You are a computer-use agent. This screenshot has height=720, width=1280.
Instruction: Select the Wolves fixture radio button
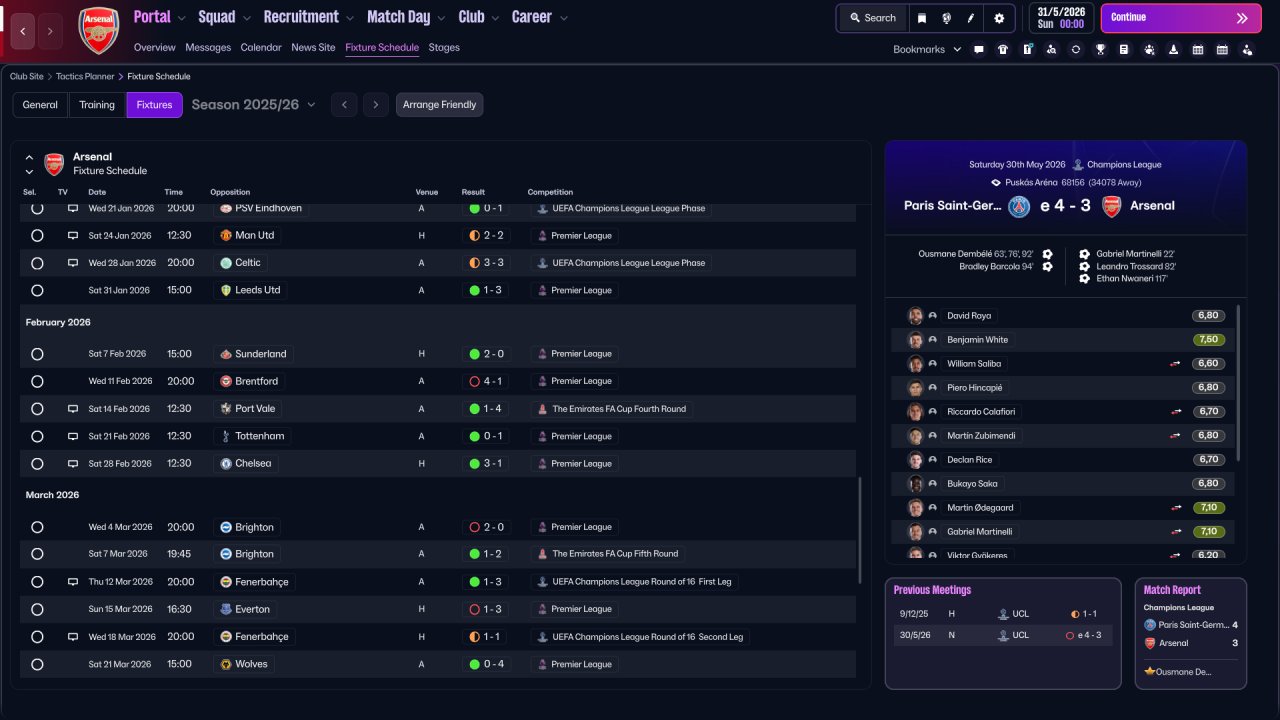(x=37, y=664)
